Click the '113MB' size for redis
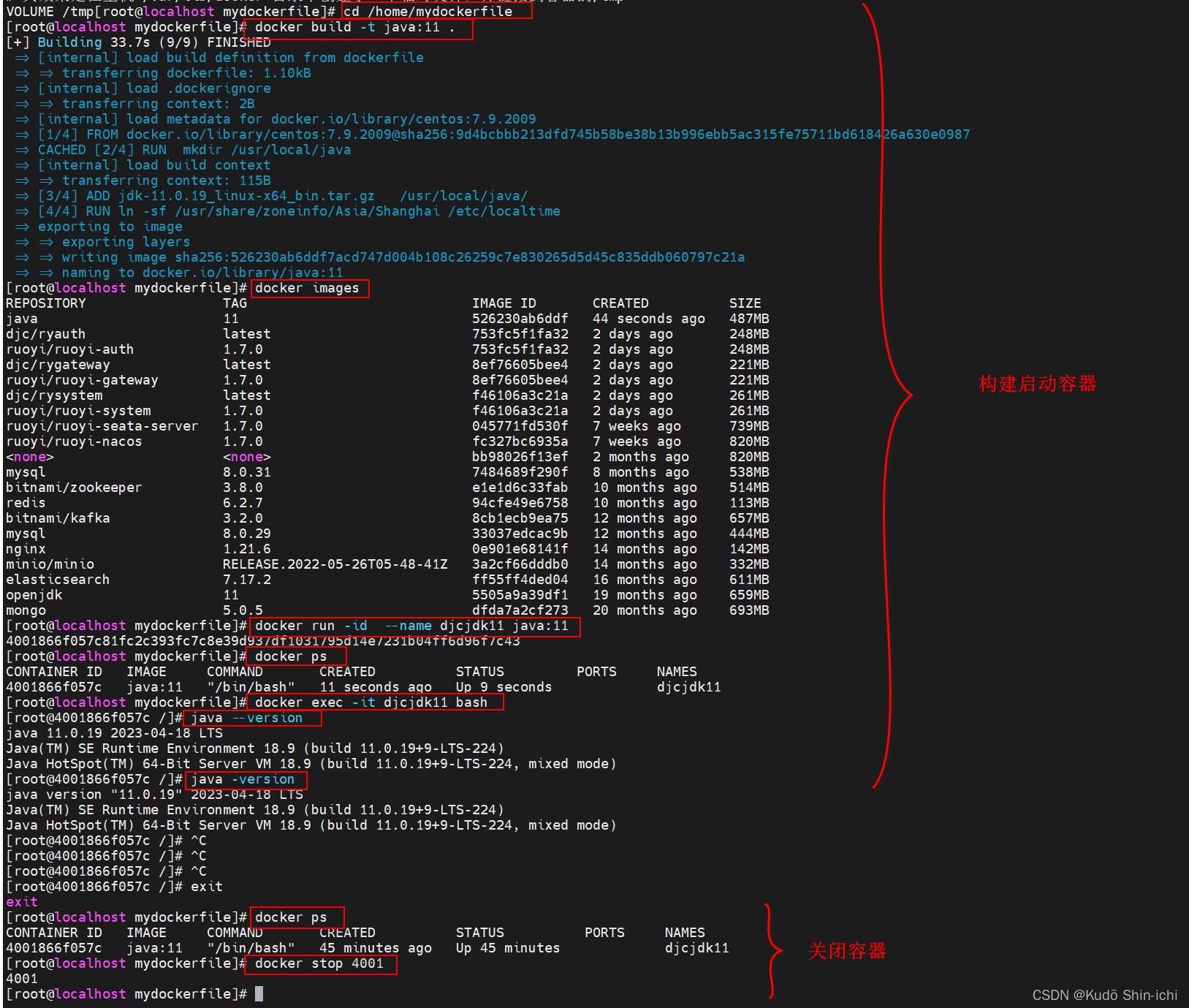 point(749,503)
